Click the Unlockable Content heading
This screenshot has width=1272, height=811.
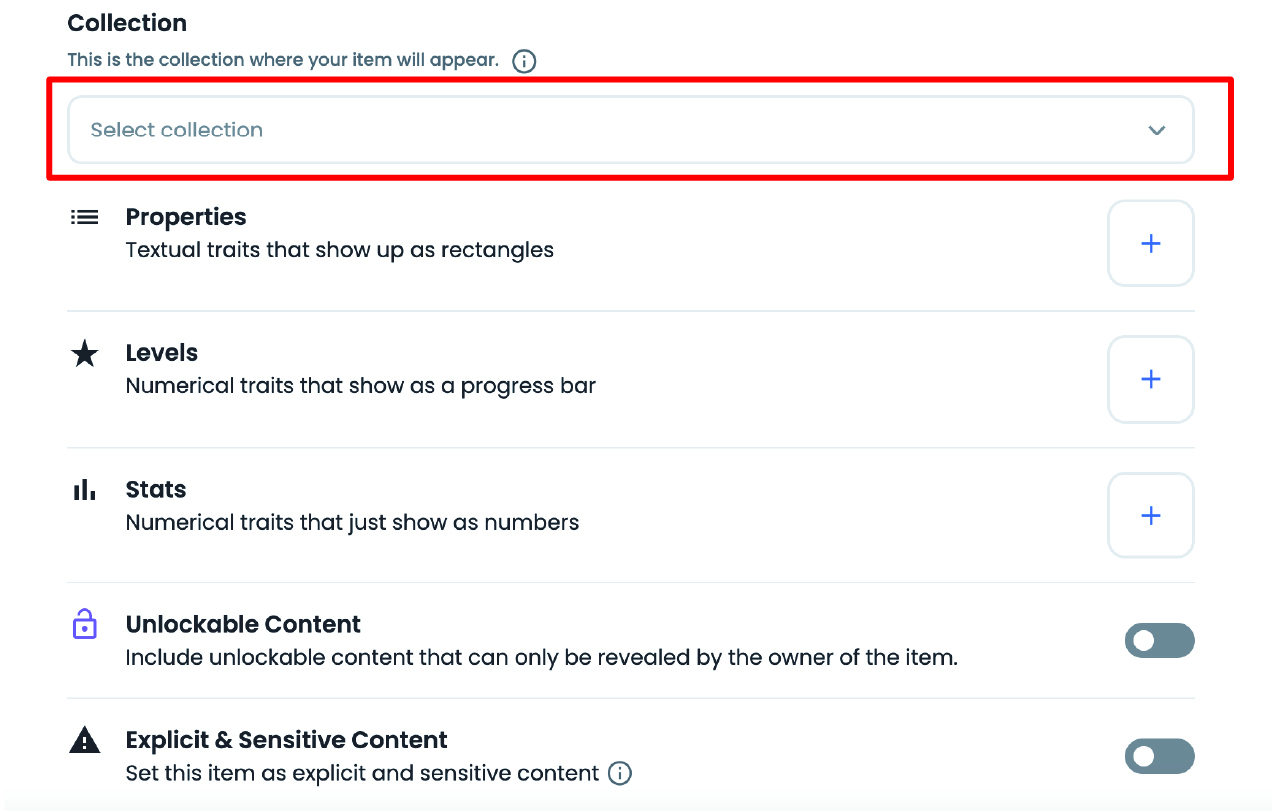click(x=243, y=624)
